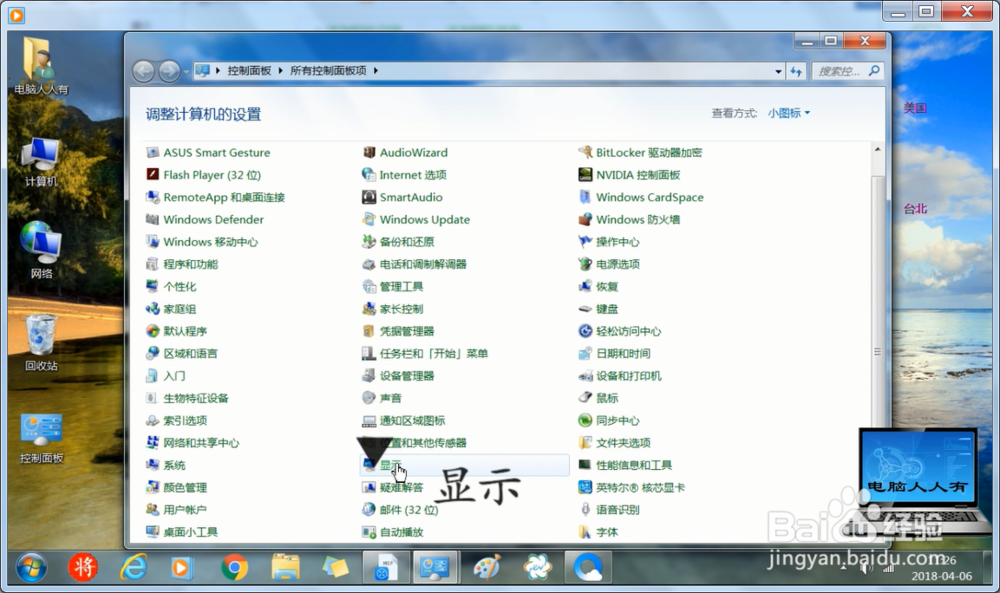This screenshot has height=593, width=1000.
Task: Click the Windows Defender icon
Action: (152, 219)
